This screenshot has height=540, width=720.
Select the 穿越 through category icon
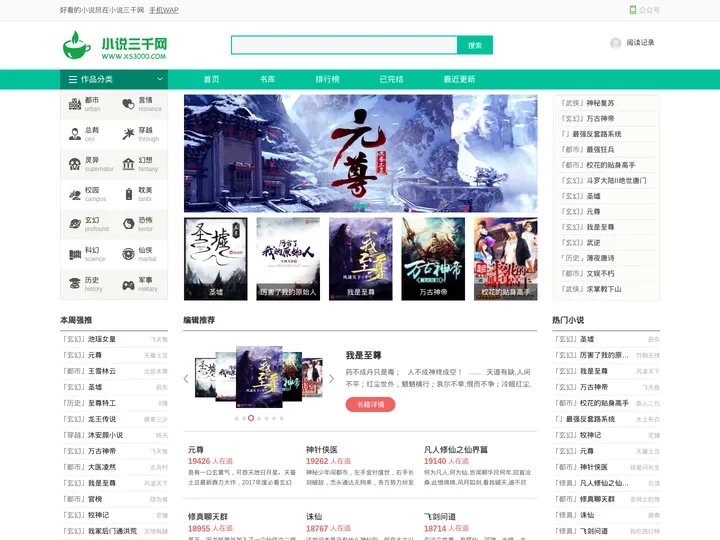128,134
